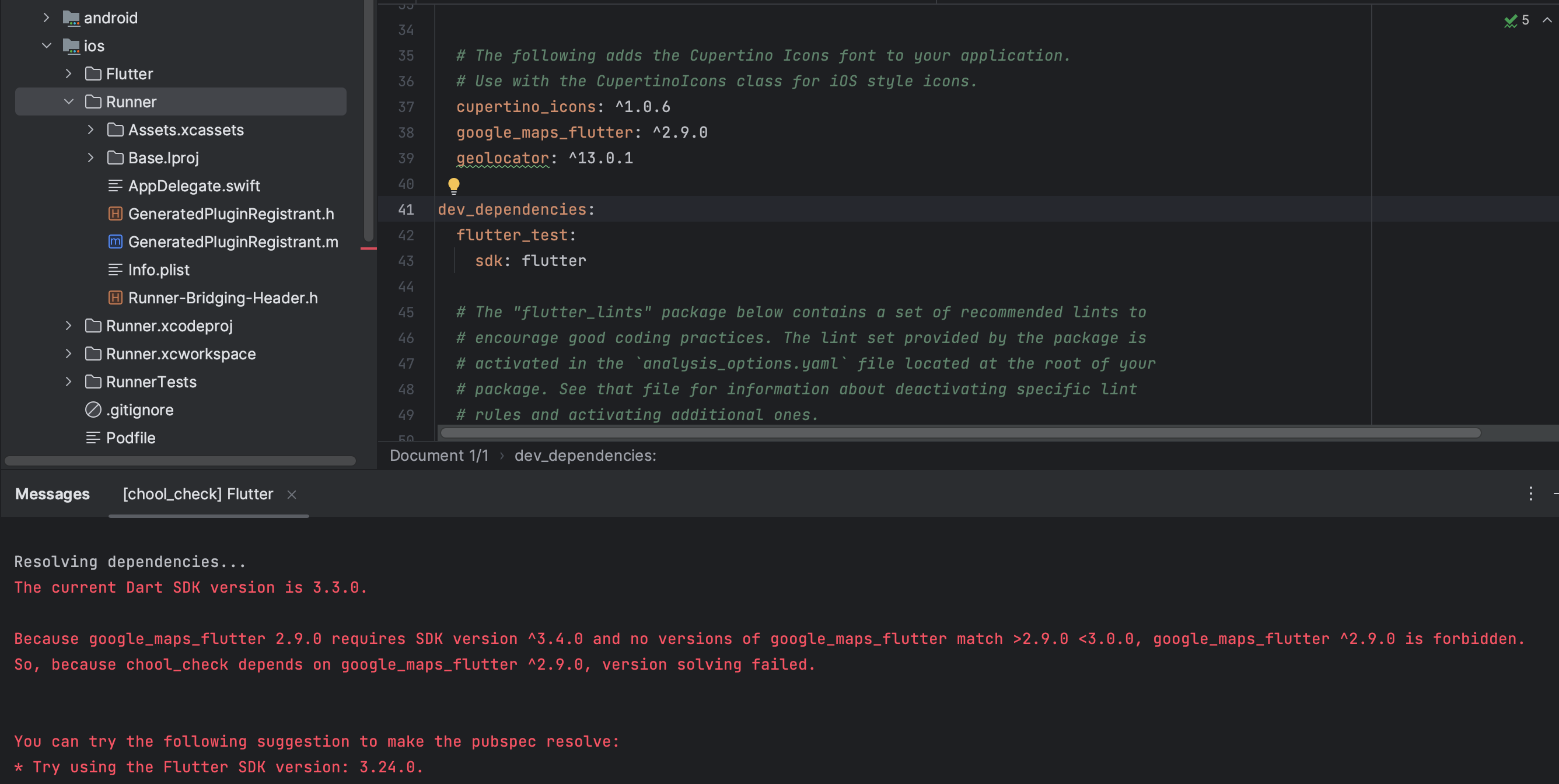1559x784 pixels.
Task: Collapse the Runner folder chevron
Action: [x=68, y=101]
